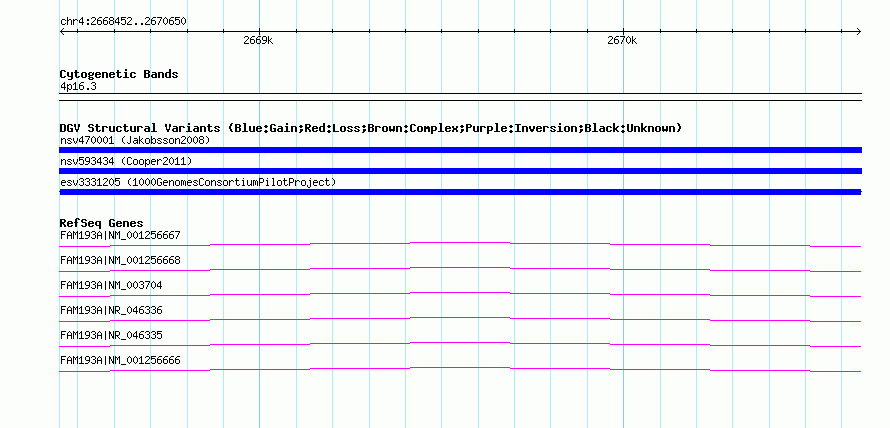890x428 pixels.
Task: Open the nsv593434 (Cooper2011) variant label
Action: 126,162
